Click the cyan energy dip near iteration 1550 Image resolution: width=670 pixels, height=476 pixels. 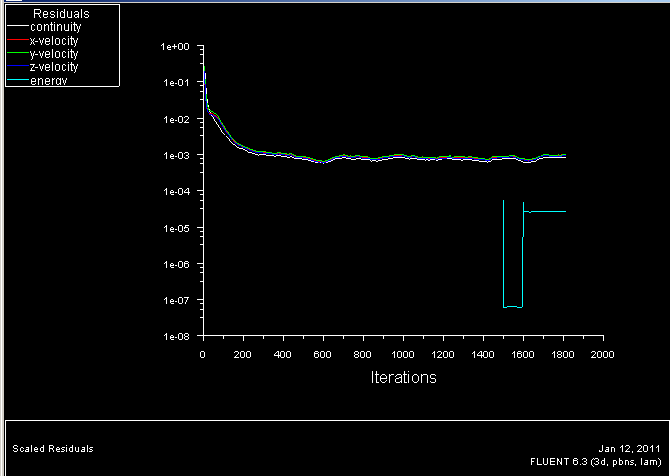coord(512,306)
